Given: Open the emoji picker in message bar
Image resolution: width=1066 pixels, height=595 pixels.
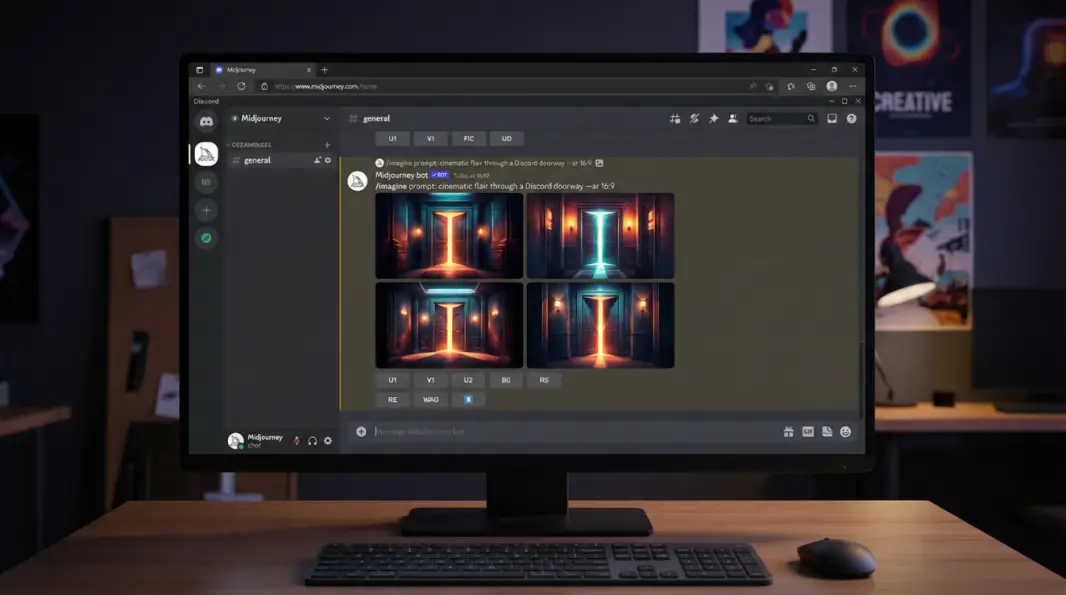Looking at the screenshot, I should click(x=845, y=432).
